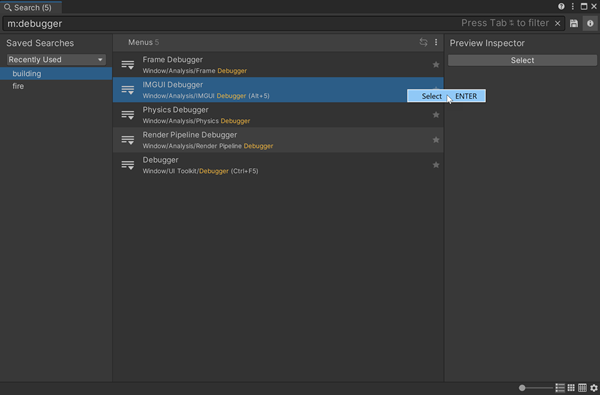Screen dimensions: 600x395
Task: Select the Physics Debugger result
Action: [278, 115]
